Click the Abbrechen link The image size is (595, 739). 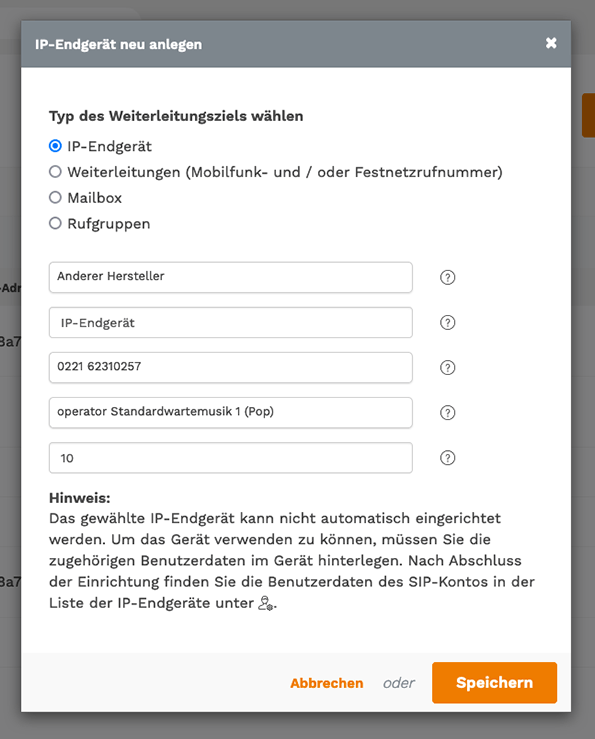tap(327, 683)
